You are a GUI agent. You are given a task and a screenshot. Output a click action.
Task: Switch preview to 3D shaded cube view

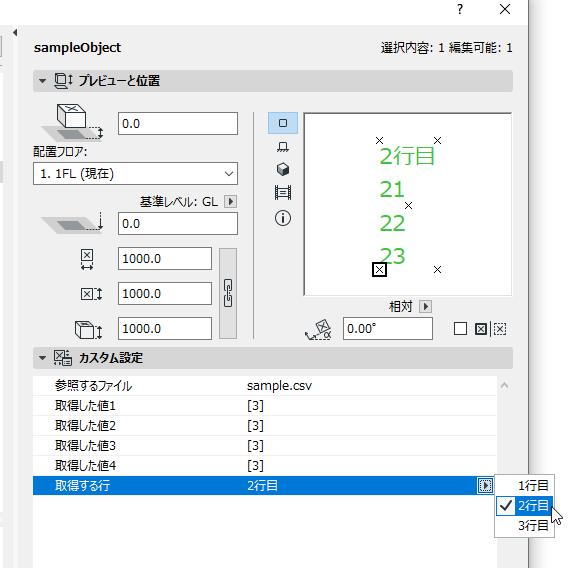[x=283, y=169]
